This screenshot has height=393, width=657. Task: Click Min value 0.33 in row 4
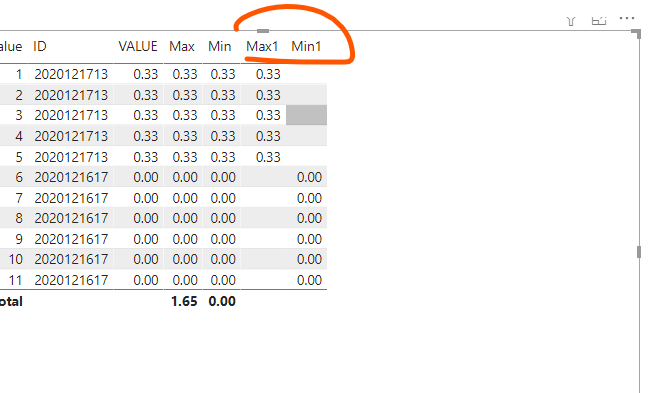[x=223, y=136]
